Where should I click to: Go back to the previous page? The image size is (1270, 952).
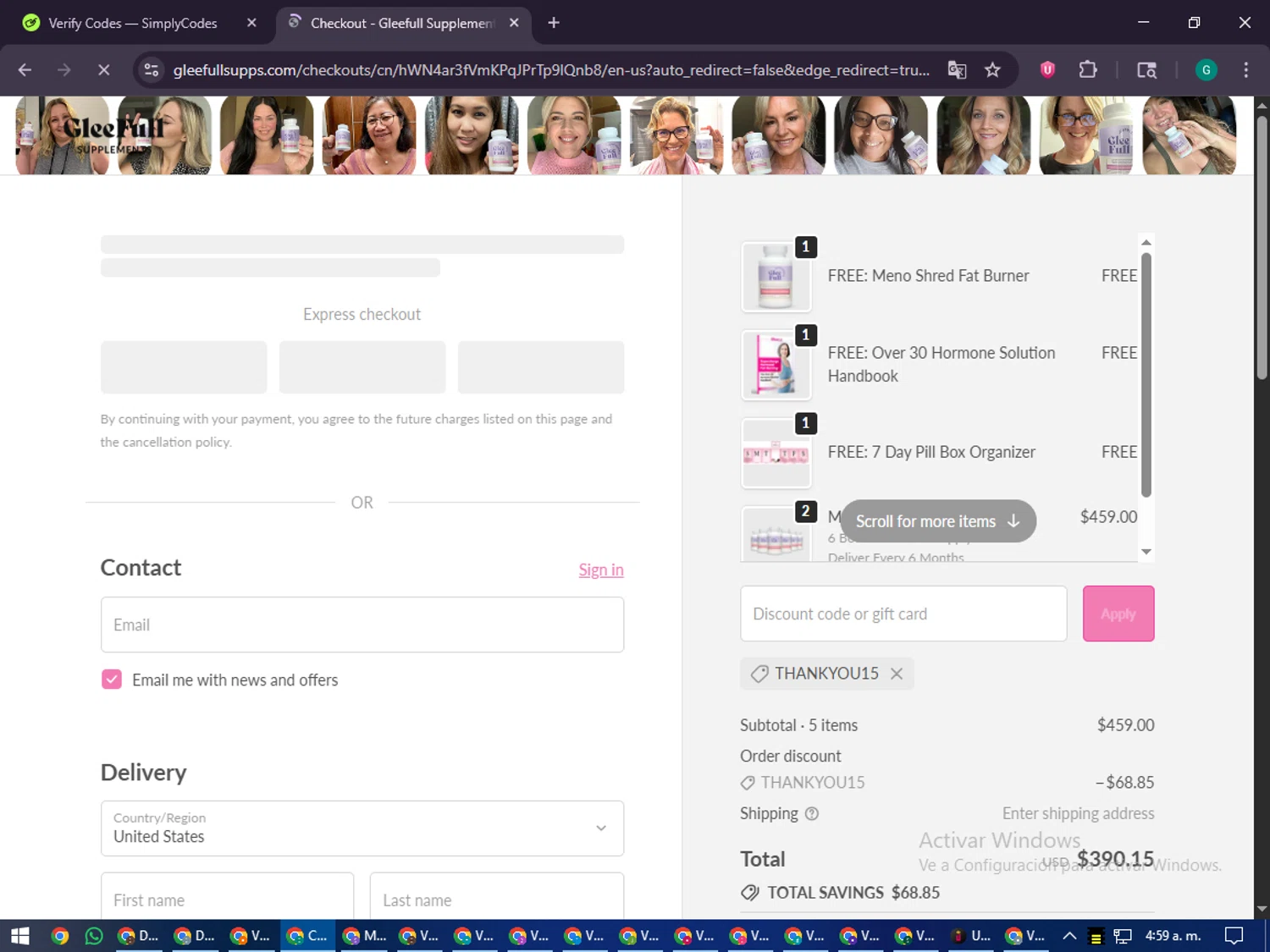click(x=25, y=70)
